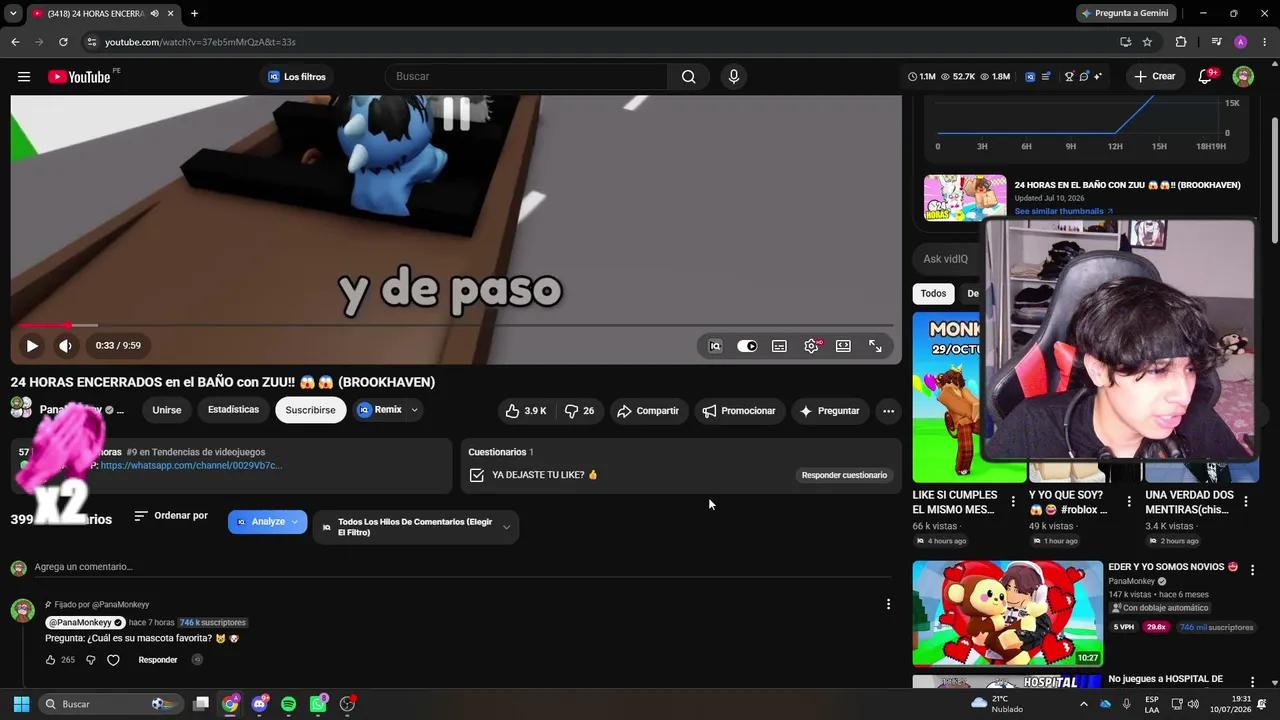Open the notifications bell

click(1207, 77)
